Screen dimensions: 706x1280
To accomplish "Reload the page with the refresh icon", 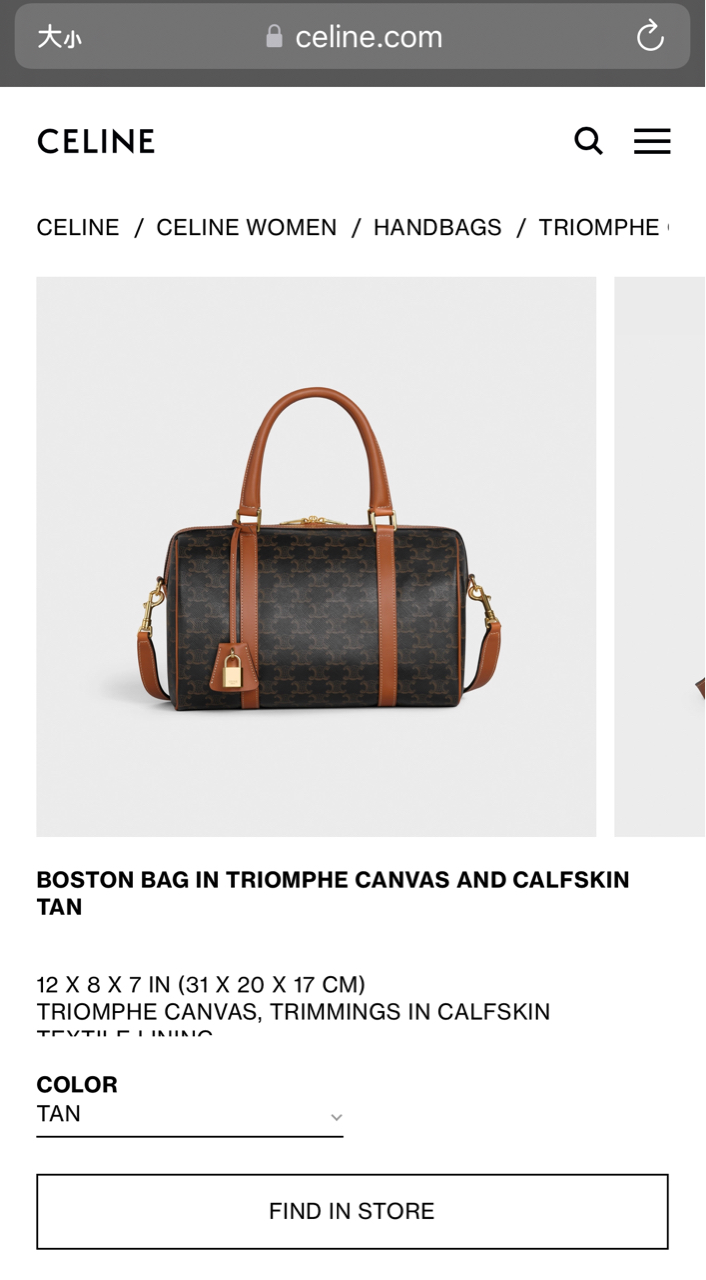I will tap(650, 37).
